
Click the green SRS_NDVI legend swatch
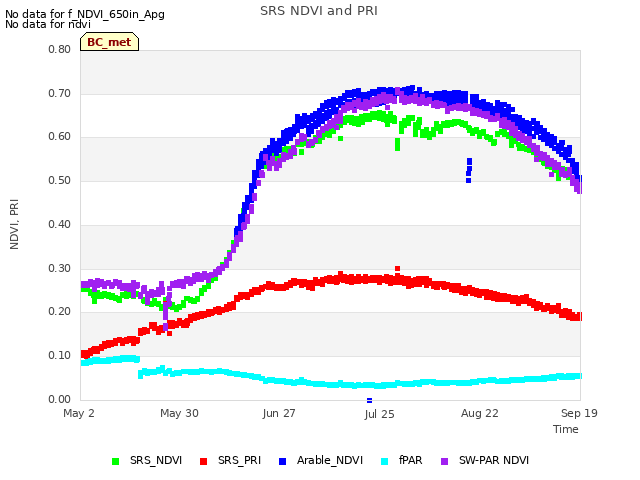[x=116, y=462]
